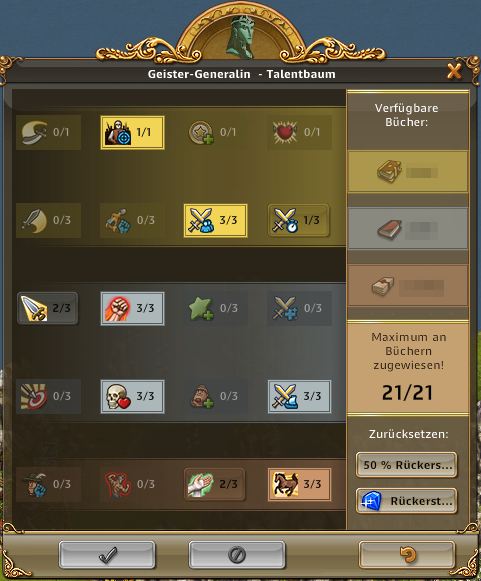Choose the swords with blue boot talent
This screenshot has width=481, height=581.
point(299,396)
